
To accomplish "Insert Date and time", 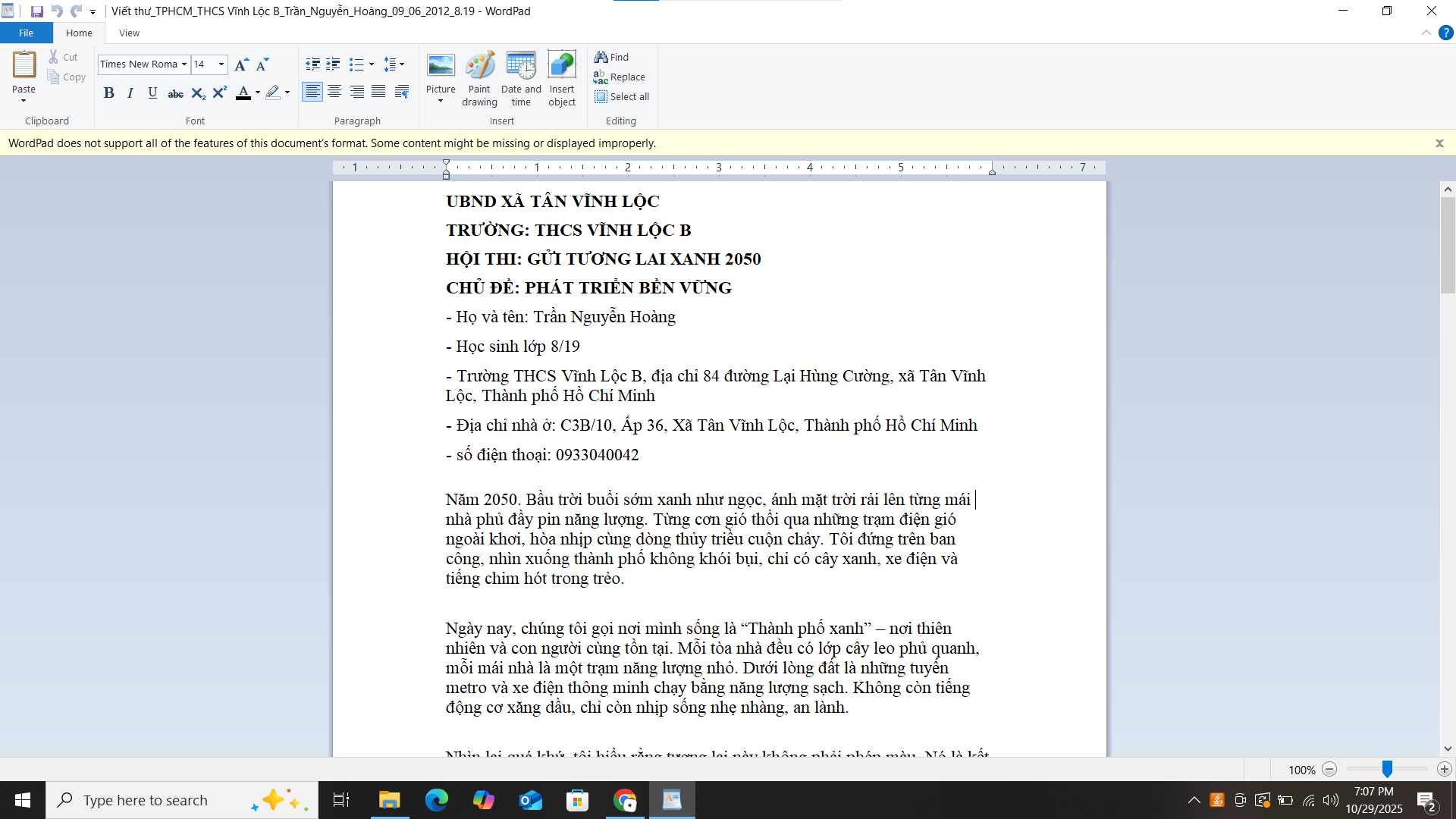I will (521, 79).
